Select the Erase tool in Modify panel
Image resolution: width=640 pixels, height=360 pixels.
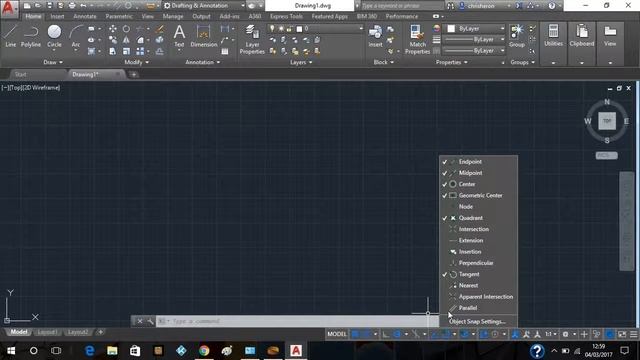click(x=160, y=29)
